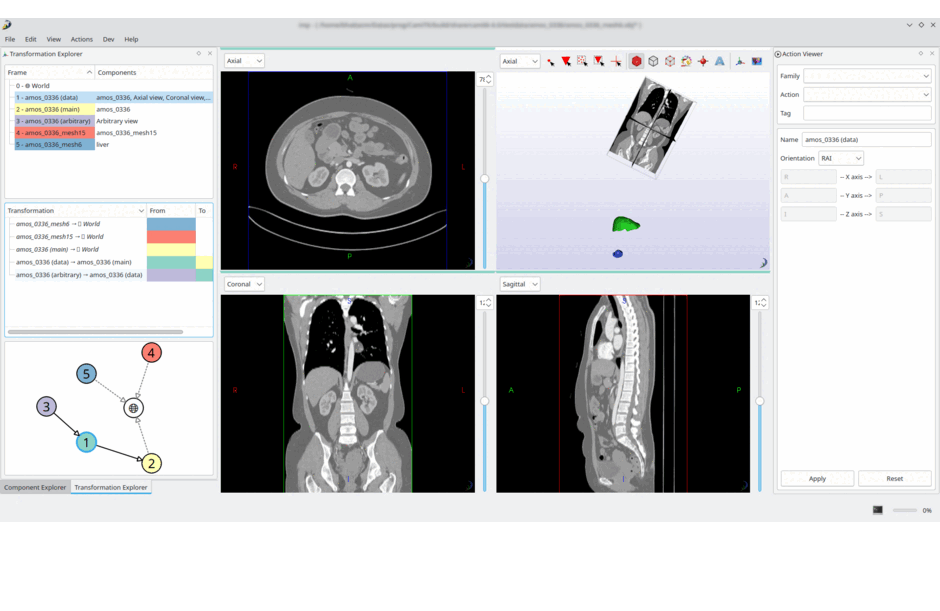Float the Action Viewer panel
The width and height of the screenshot is (940, 611).
pyautogui.click(x=921, y=54)
